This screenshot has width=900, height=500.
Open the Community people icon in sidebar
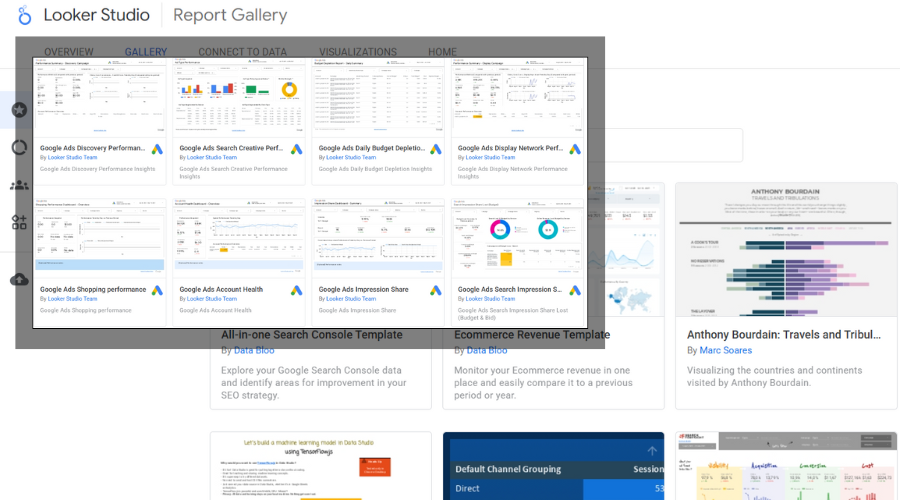click(19, 185)
